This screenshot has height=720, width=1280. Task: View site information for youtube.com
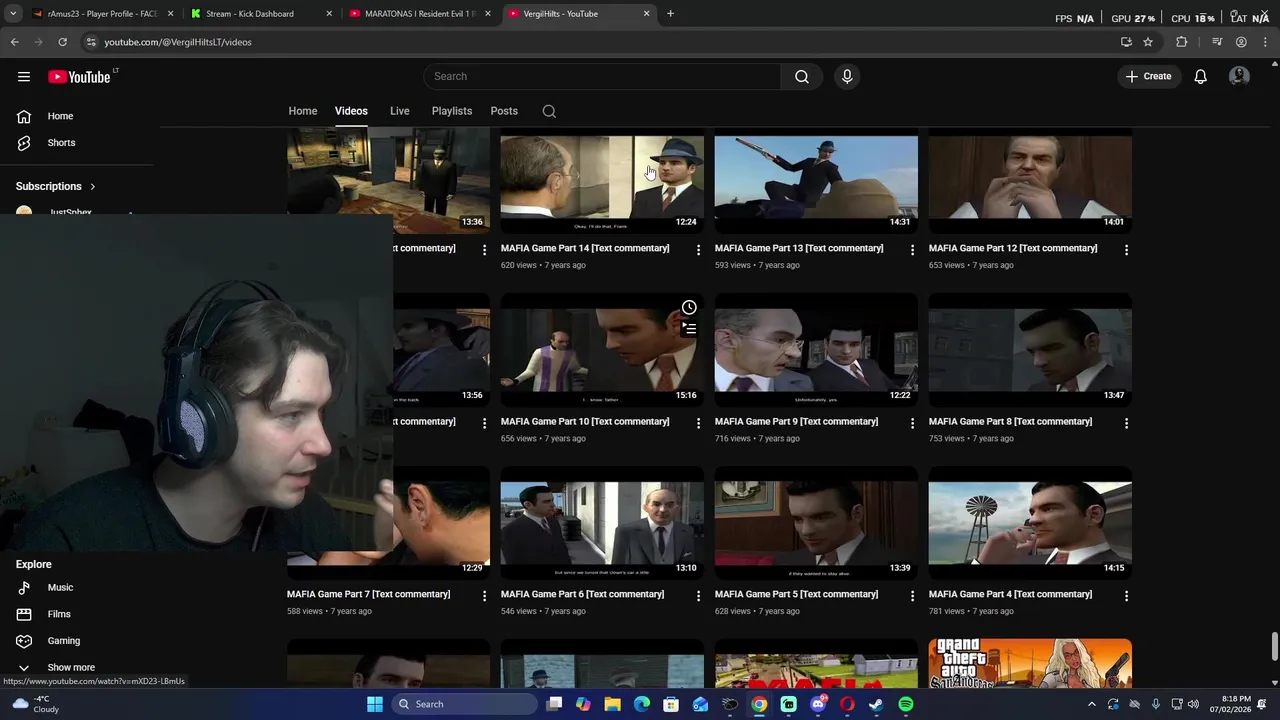coord(91,42)
